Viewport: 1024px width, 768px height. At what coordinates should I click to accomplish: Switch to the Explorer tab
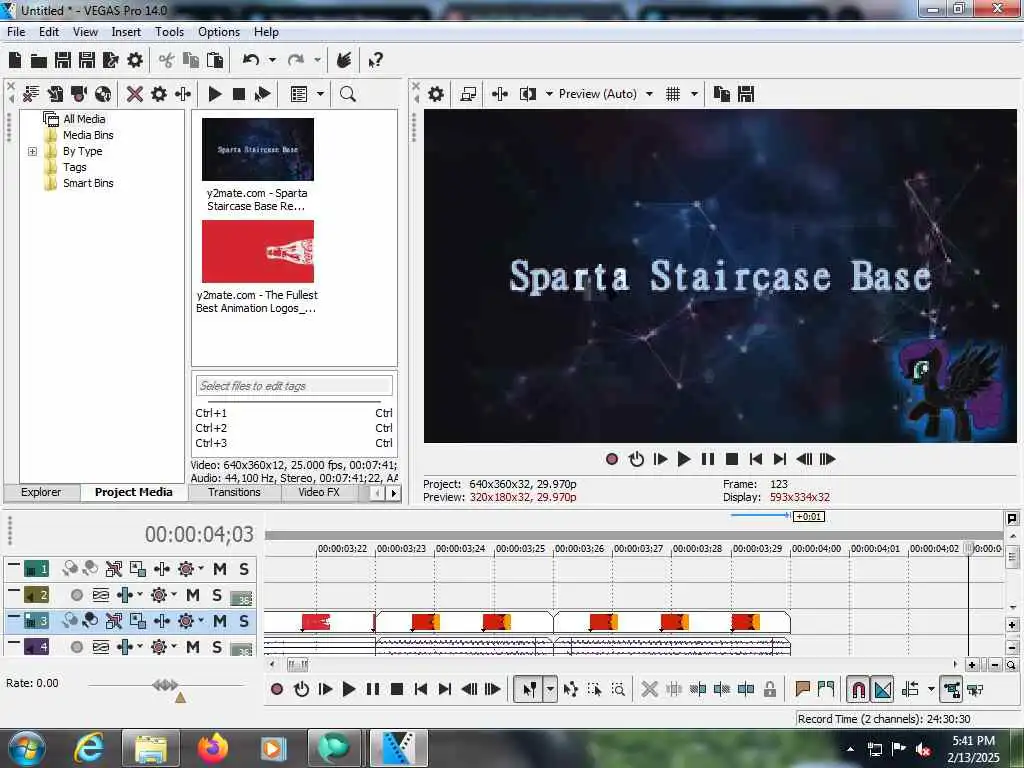40,492
